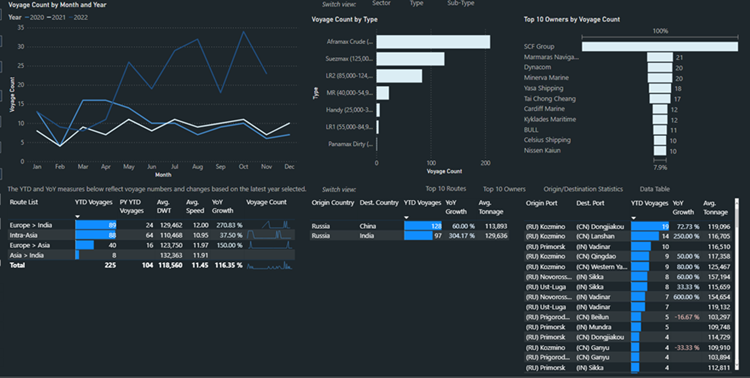Switch chart view to Sub-Type

click(461, 3)
